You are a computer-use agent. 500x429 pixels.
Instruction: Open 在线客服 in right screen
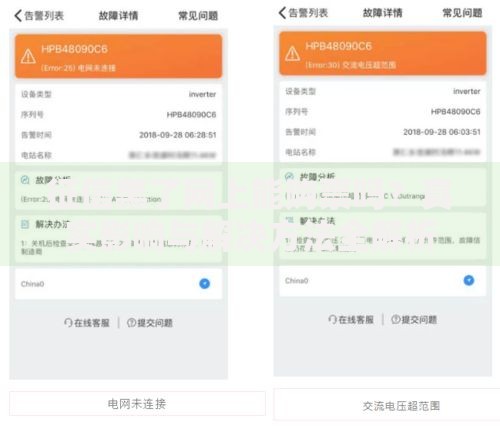pyautogui.click(x=351, y=320)
